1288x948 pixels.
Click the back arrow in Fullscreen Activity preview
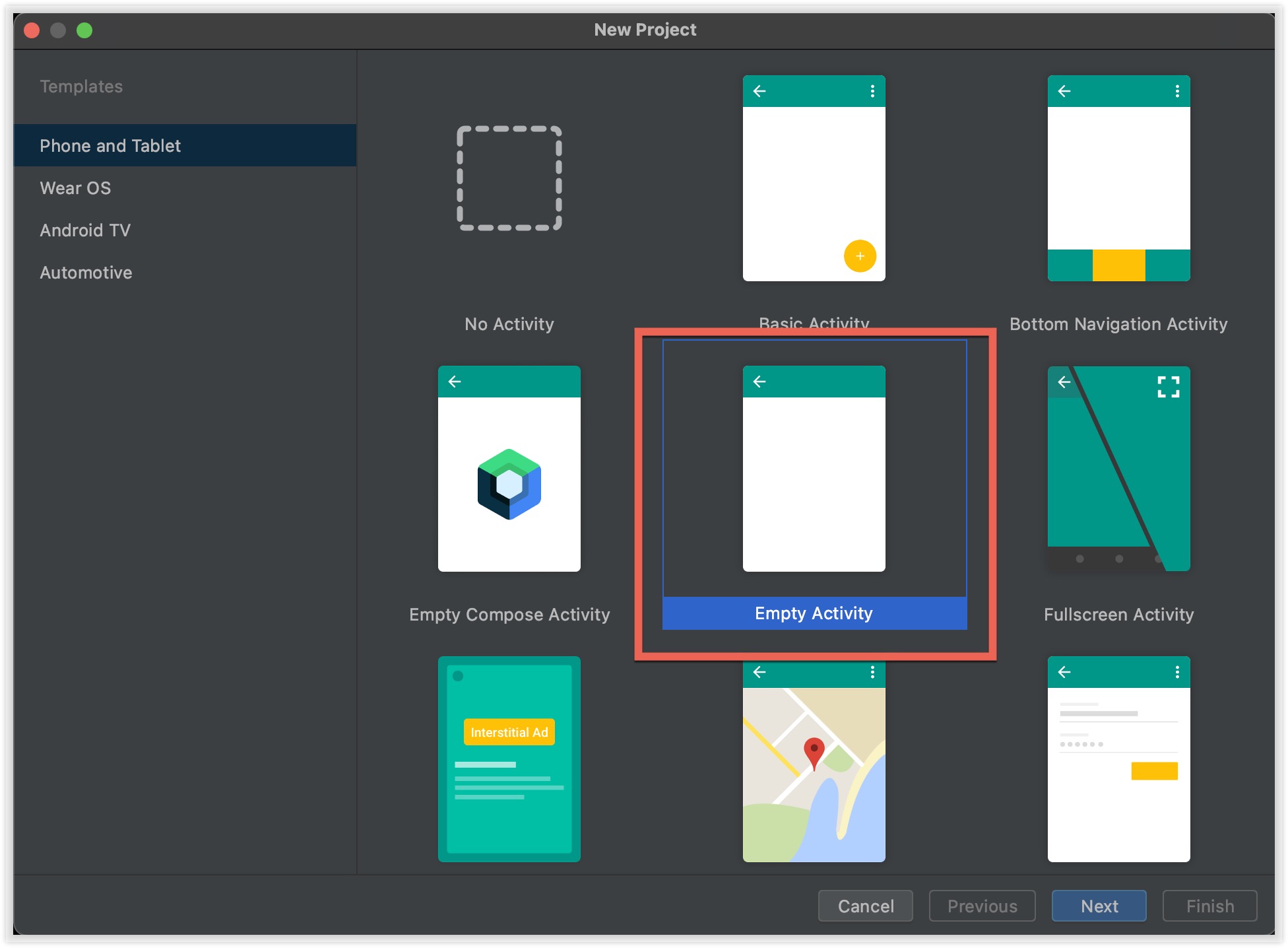1064,382
